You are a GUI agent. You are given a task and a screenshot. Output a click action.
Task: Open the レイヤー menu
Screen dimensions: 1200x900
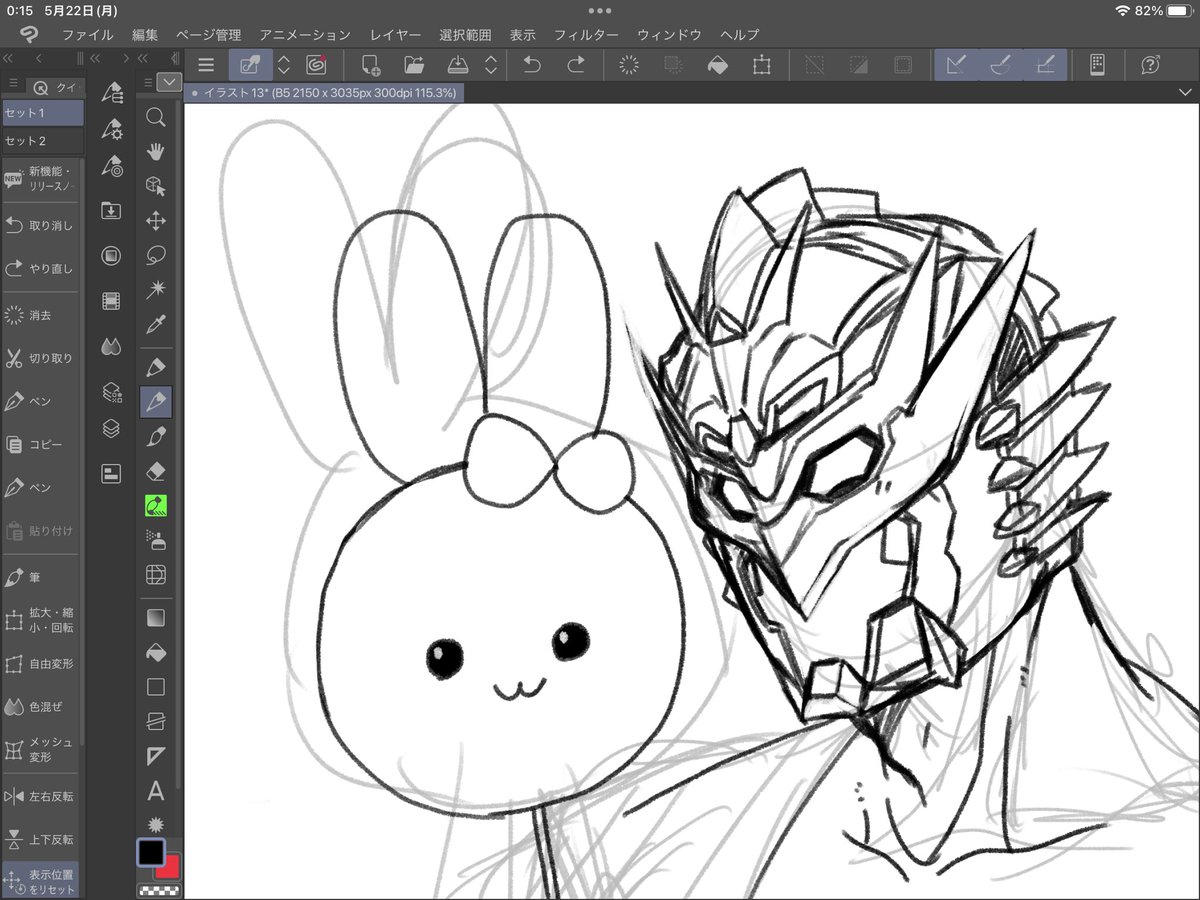(x=394, y=35)
